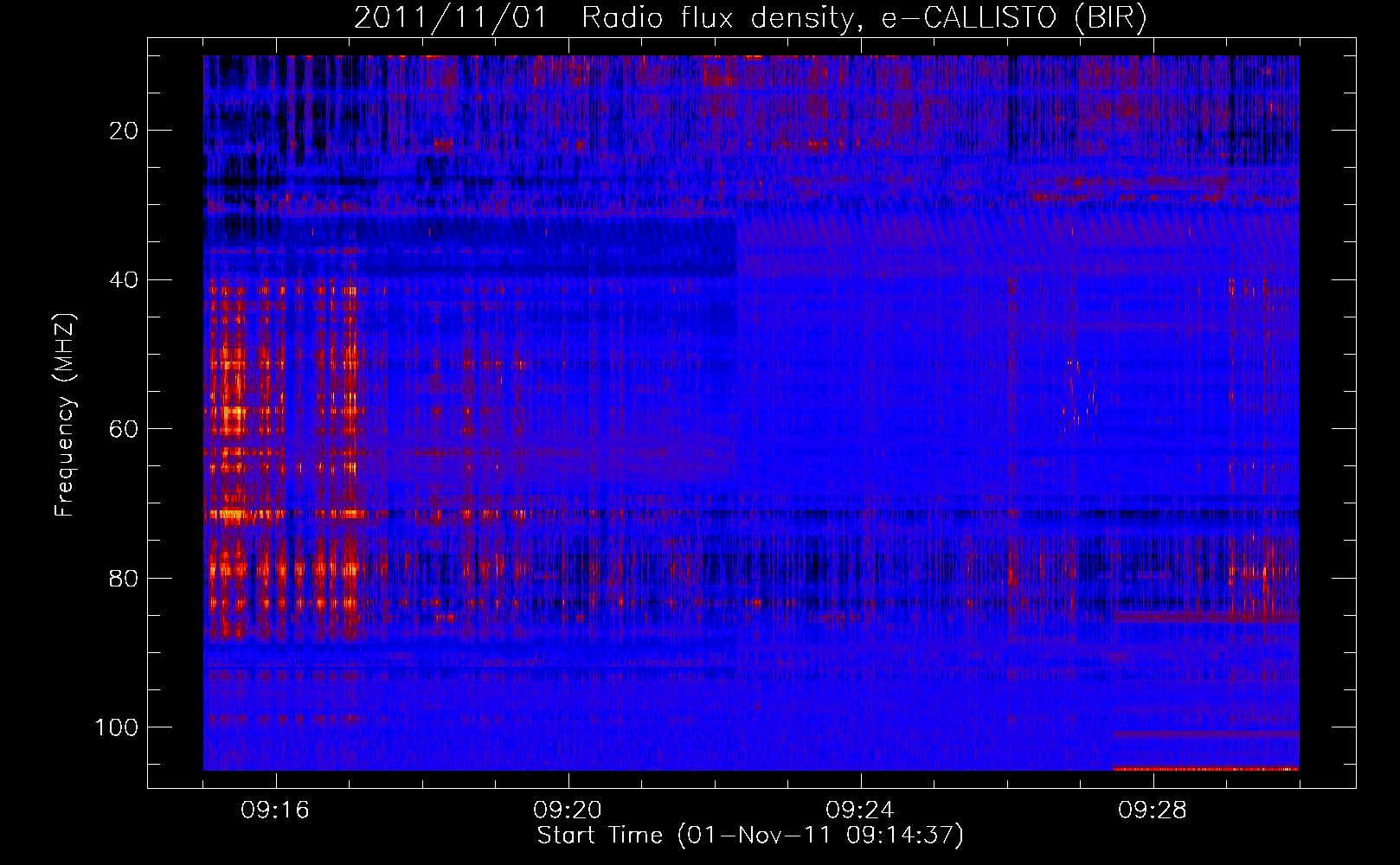Click the 40 MHz frequency tick label
Screen dimensions: 1400x865
tap(124, 280)
